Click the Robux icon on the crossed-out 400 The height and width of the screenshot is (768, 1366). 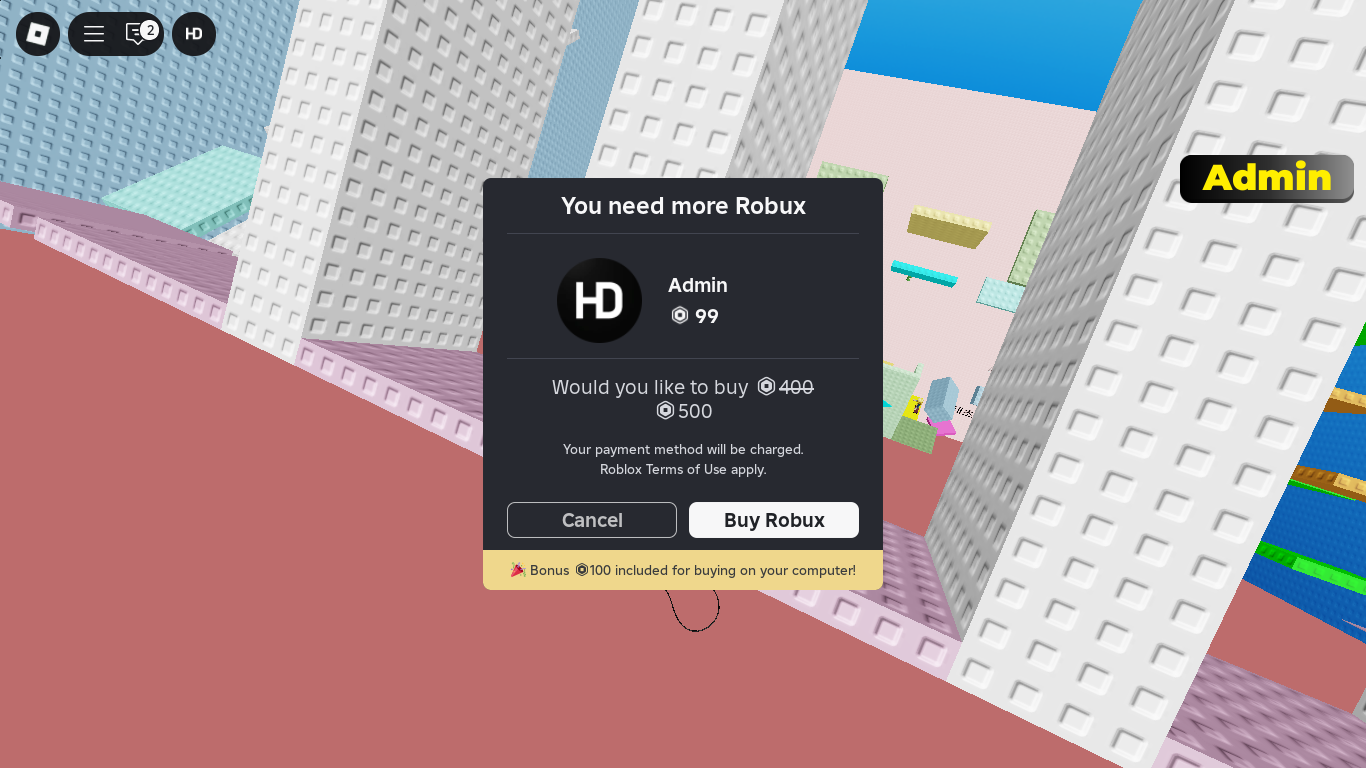click(768, 387)
